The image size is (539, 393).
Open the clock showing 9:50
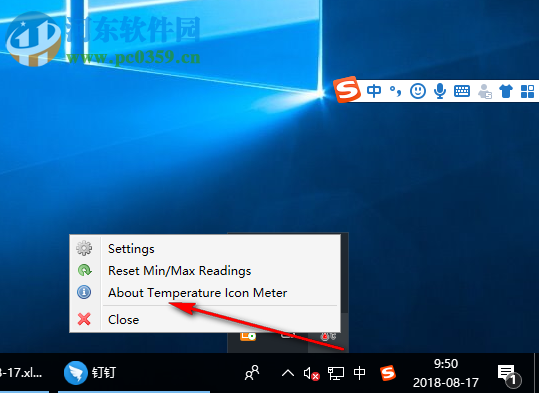pyautogui.click(x=446, y=373)
